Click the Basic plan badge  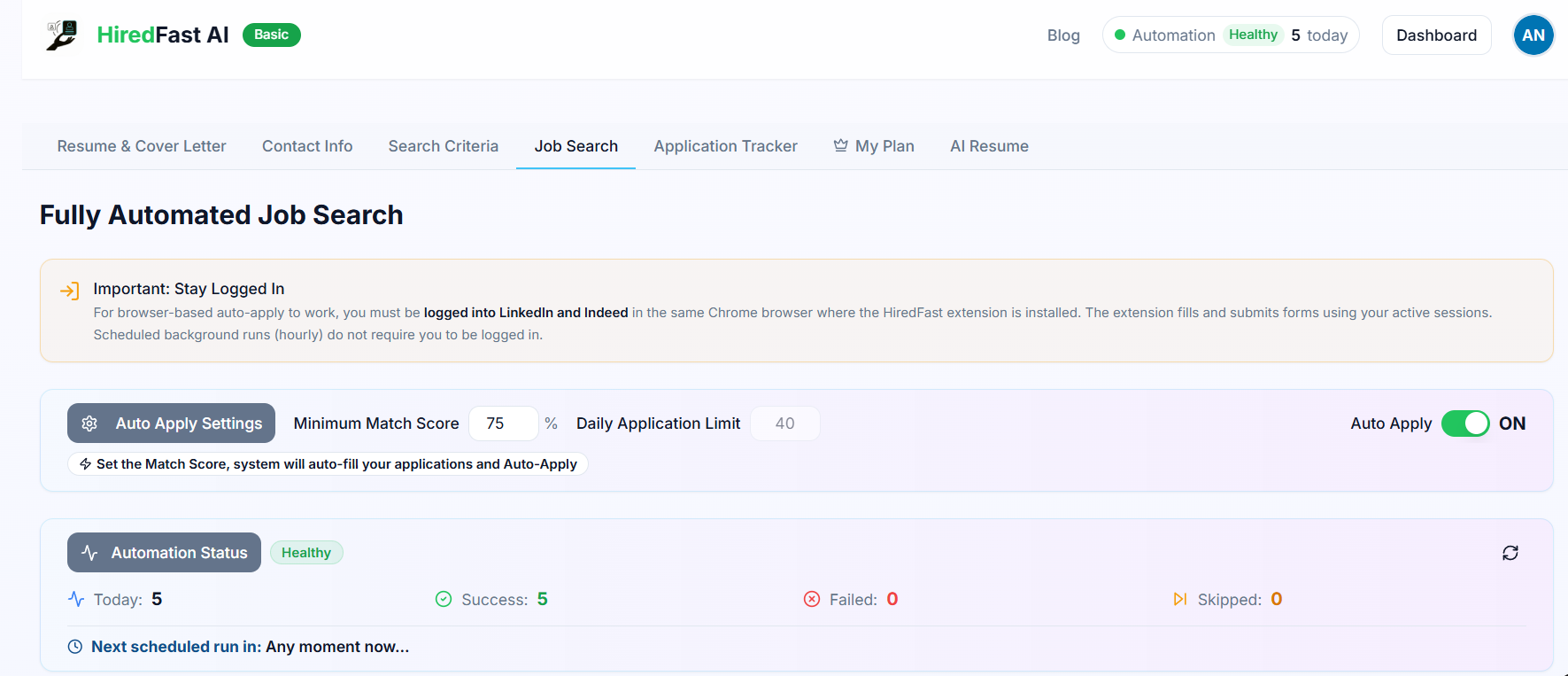tap(272, 35)
